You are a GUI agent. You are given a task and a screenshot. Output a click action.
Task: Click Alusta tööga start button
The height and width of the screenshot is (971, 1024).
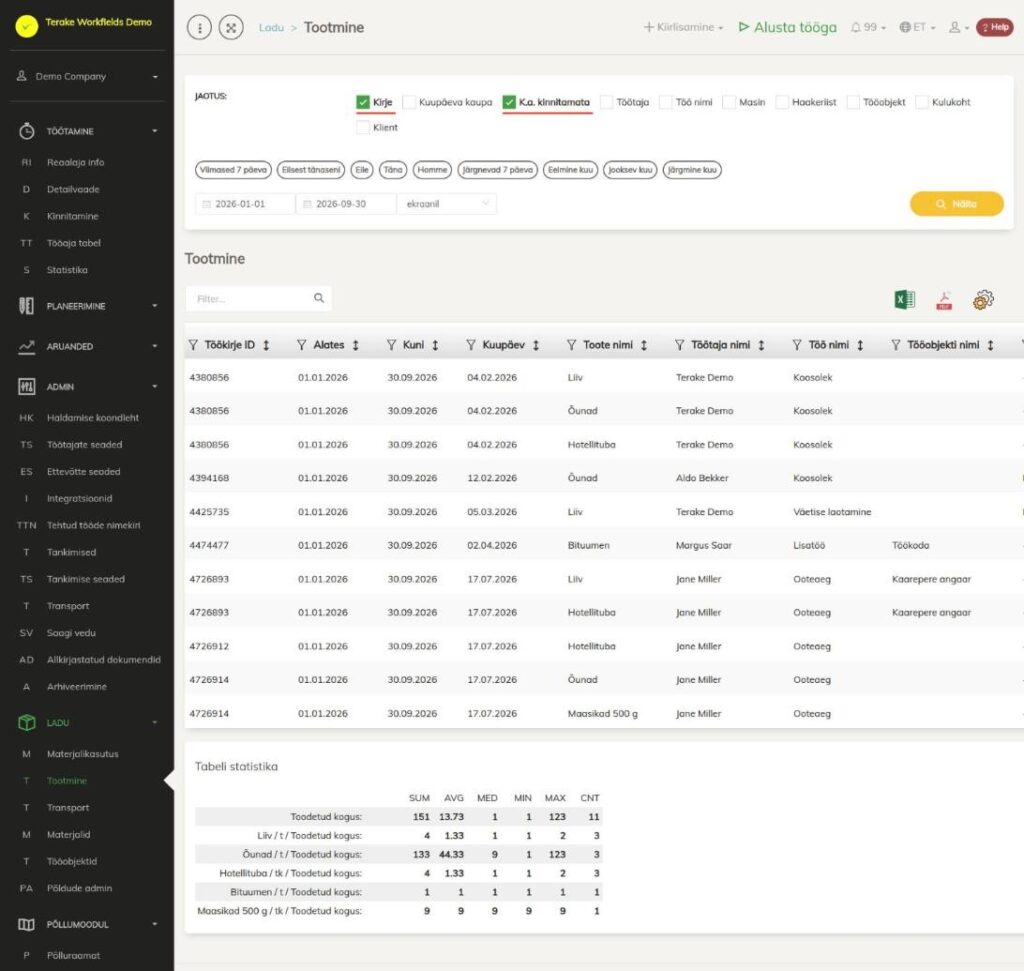[788, 27]
